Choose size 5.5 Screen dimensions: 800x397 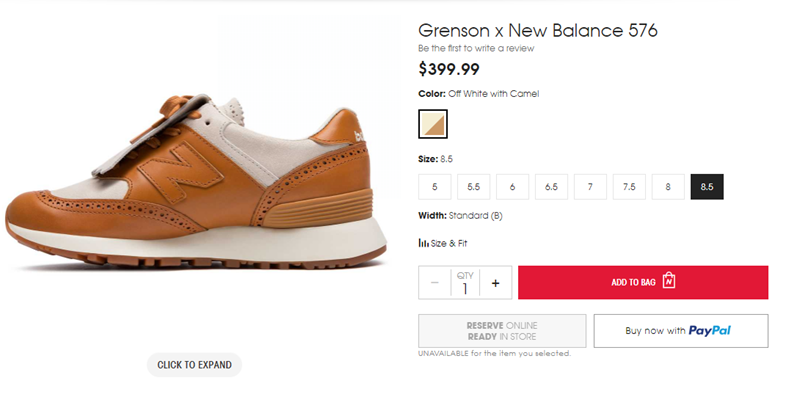click(473, 187)
